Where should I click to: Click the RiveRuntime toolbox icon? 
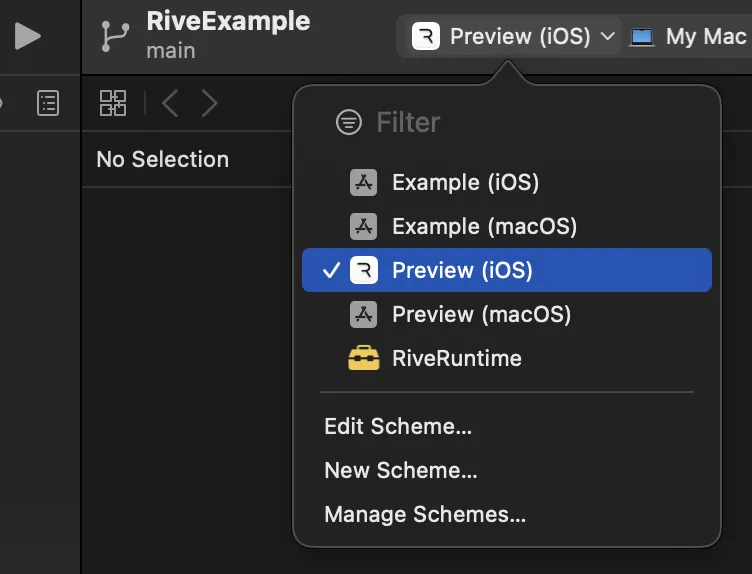(x=364, y=358)
